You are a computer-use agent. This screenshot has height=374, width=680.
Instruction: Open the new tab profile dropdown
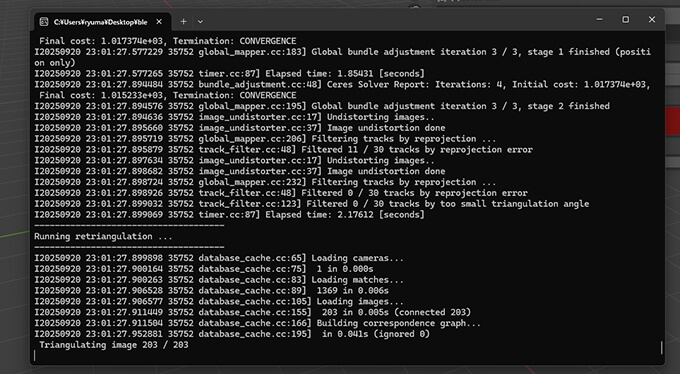pyautogui.click(x=200, y=22)
